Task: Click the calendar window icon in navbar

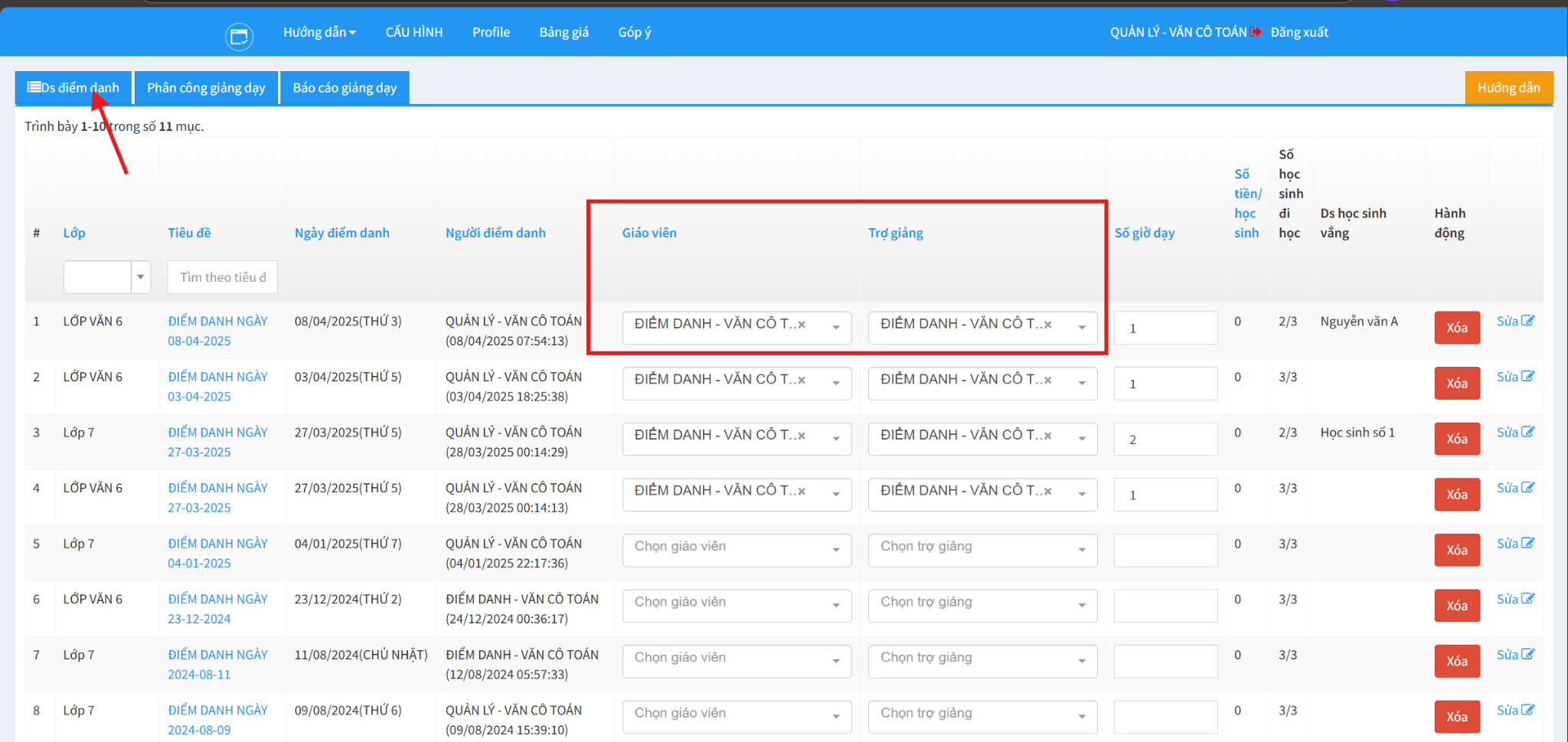Action: coord(239,36)
